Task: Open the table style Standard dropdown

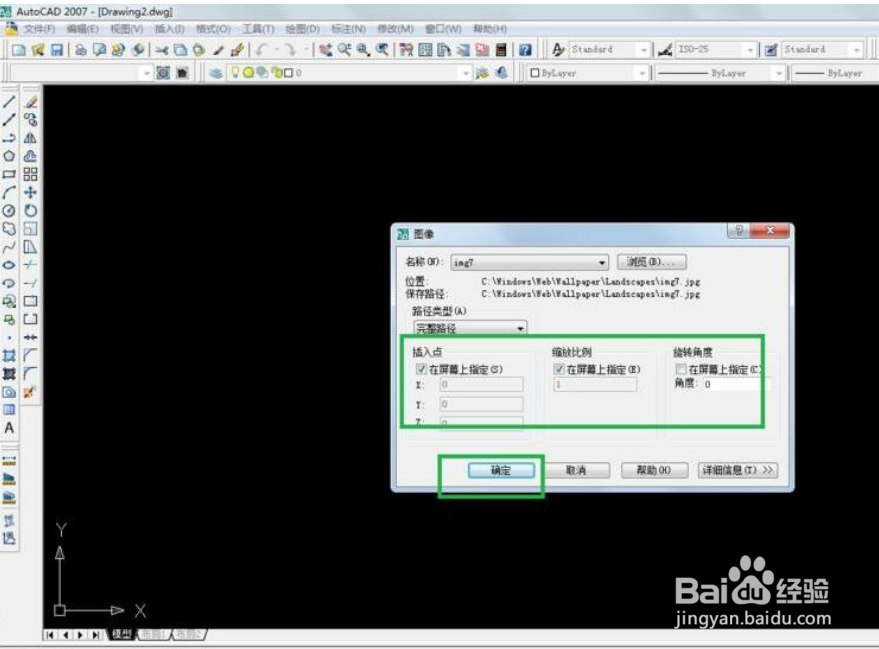Action: tap(856, 50)
